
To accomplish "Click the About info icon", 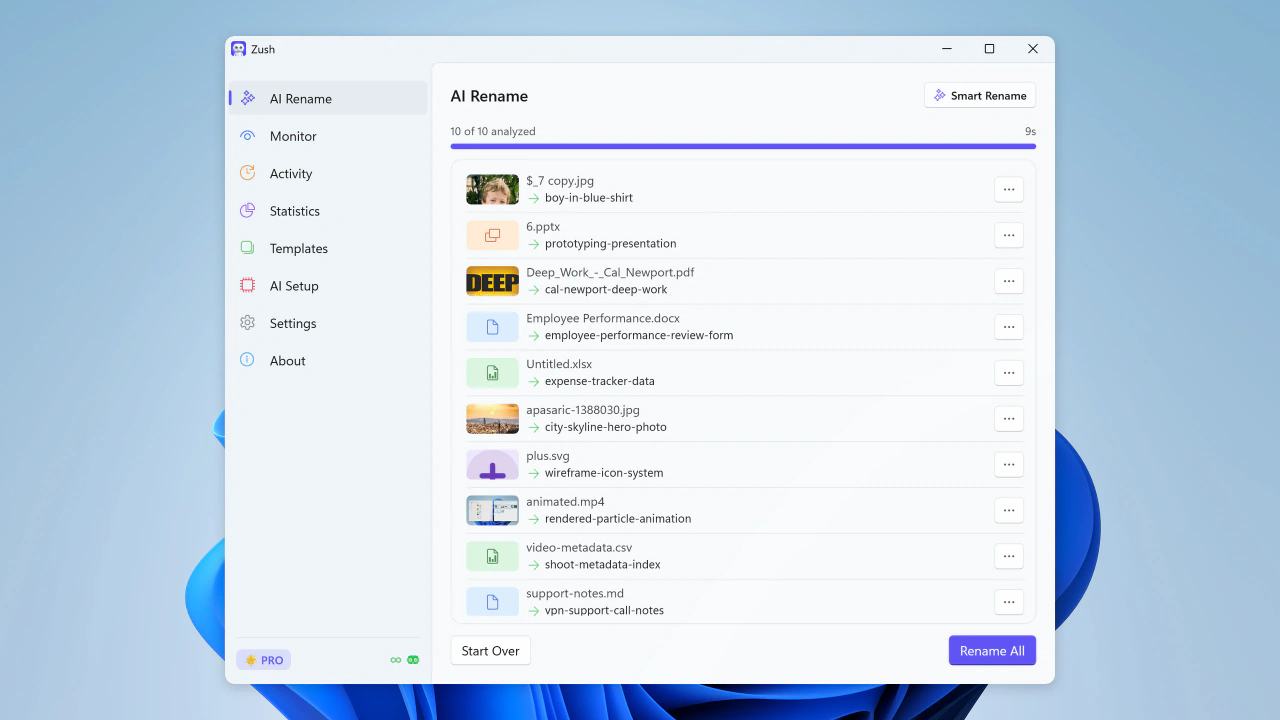I will click(247, 360).
